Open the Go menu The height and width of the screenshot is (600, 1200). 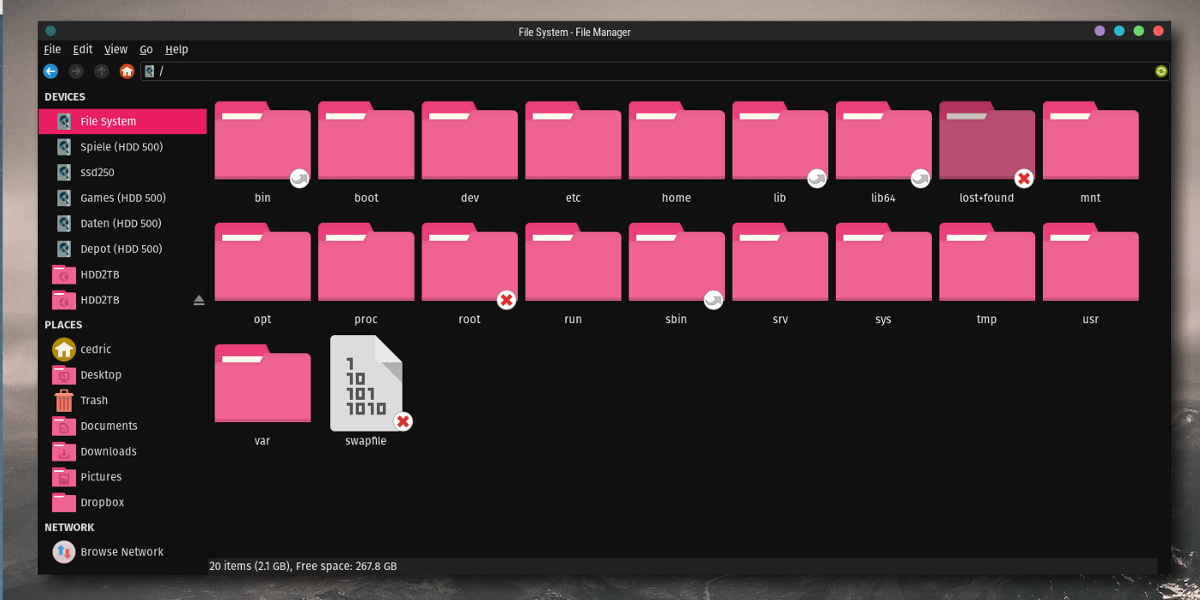click(x=146, y=49)
